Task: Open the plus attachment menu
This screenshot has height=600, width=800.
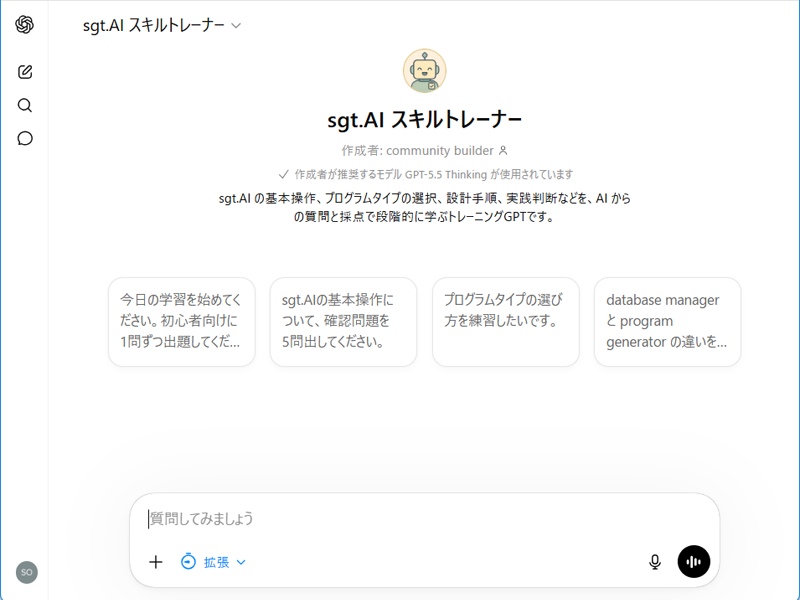Action: 156,562
